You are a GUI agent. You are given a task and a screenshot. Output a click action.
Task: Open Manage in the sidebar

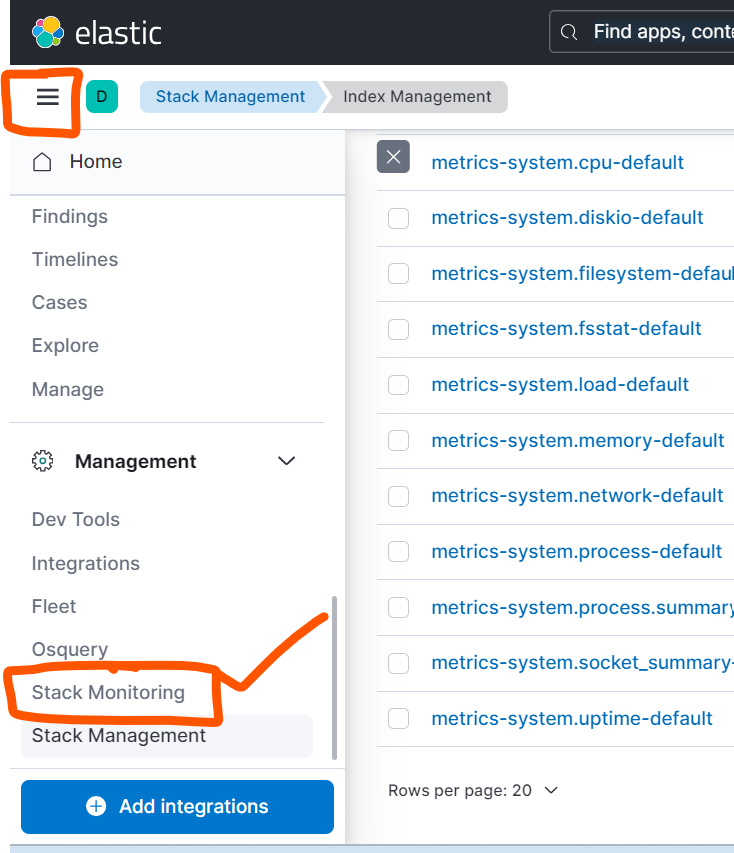67,390
